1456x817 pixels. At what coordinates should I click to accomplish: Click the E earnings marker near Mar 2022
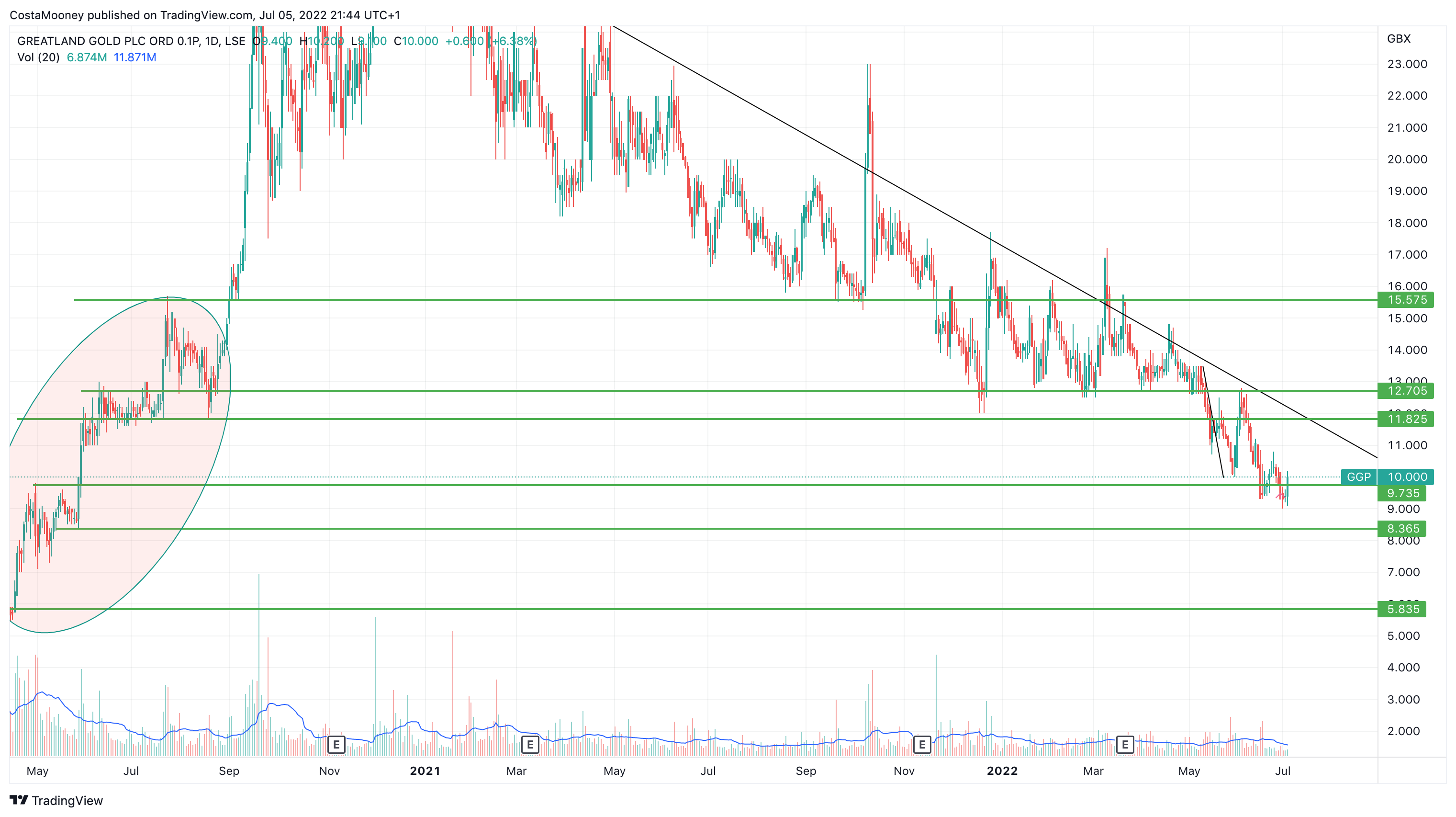[1125, 745]
